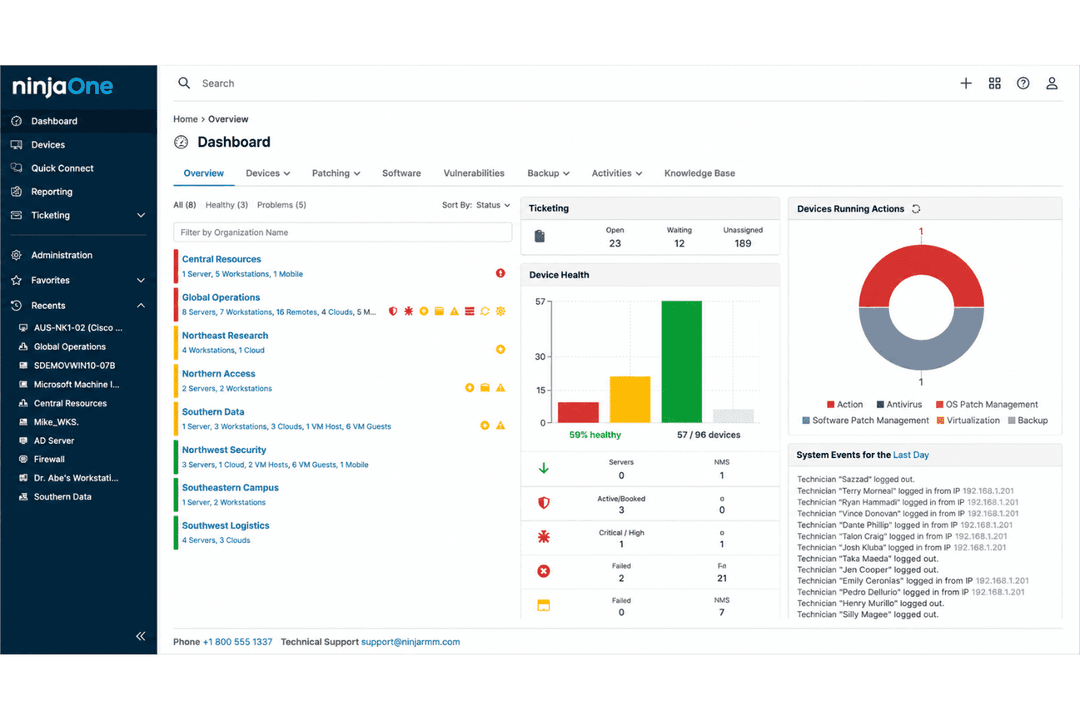Click the red shield Active/Blocked icon
This screenshot has width=1080, height=720.
click(543, 503)
